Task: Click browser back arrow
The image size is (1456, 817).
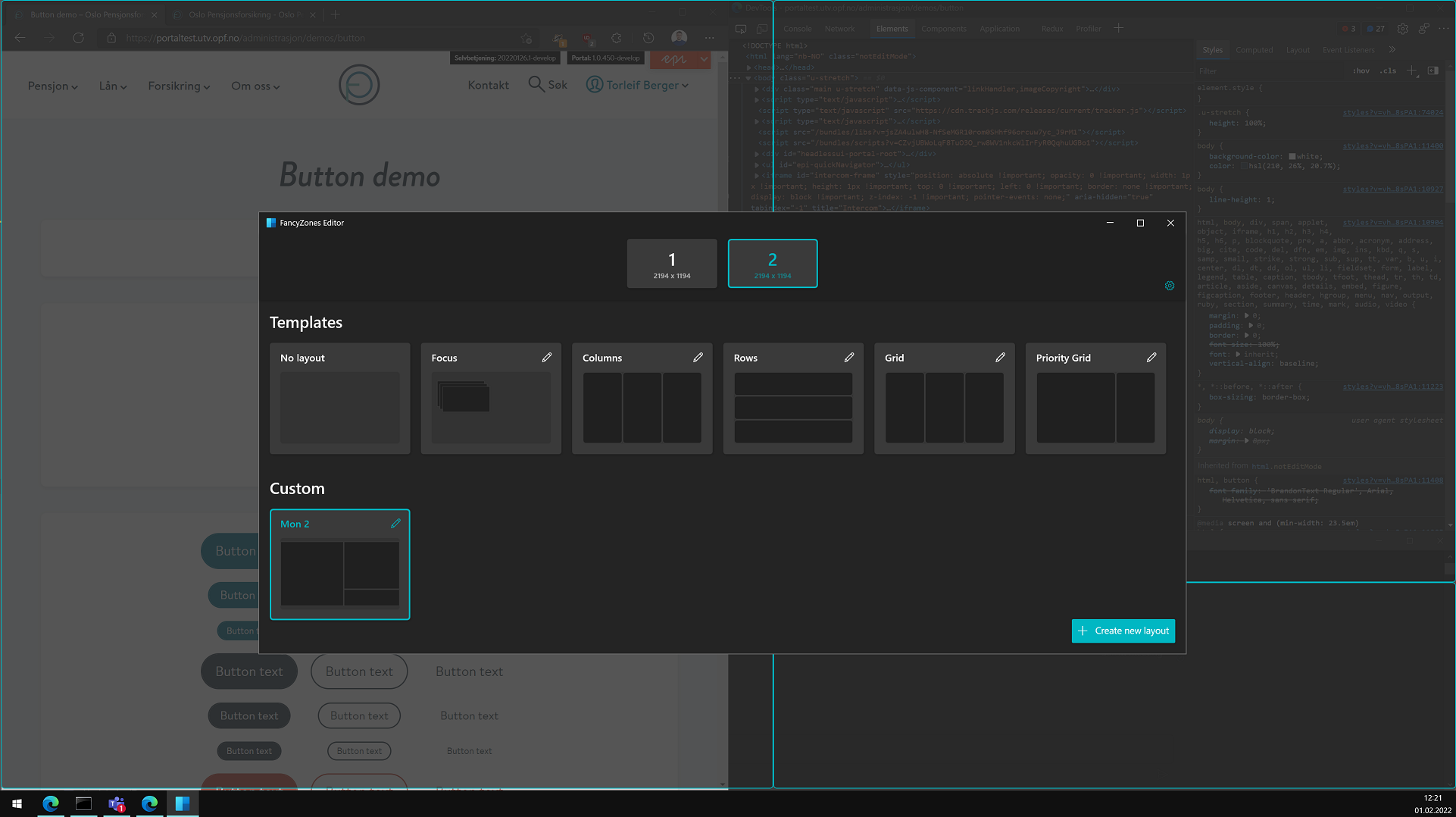Action: pos(20,38)
